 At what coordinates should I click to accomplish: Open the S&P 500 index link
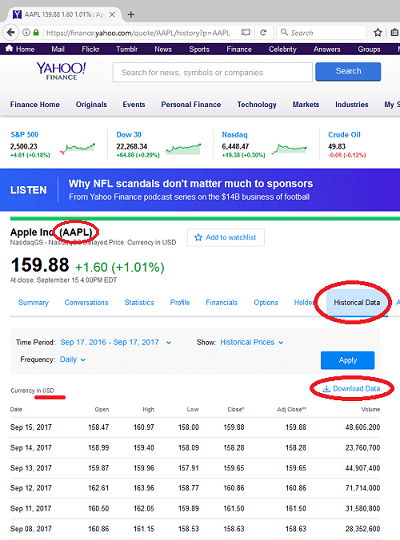[24, 135]
